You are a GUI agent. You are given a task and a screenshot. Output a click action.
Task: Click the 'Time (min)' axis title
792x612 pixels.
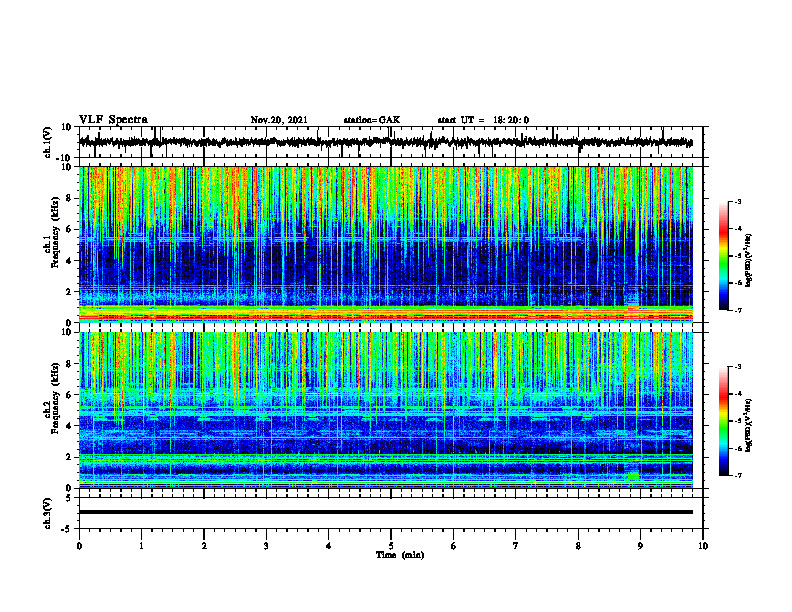(x=400, y=555)
